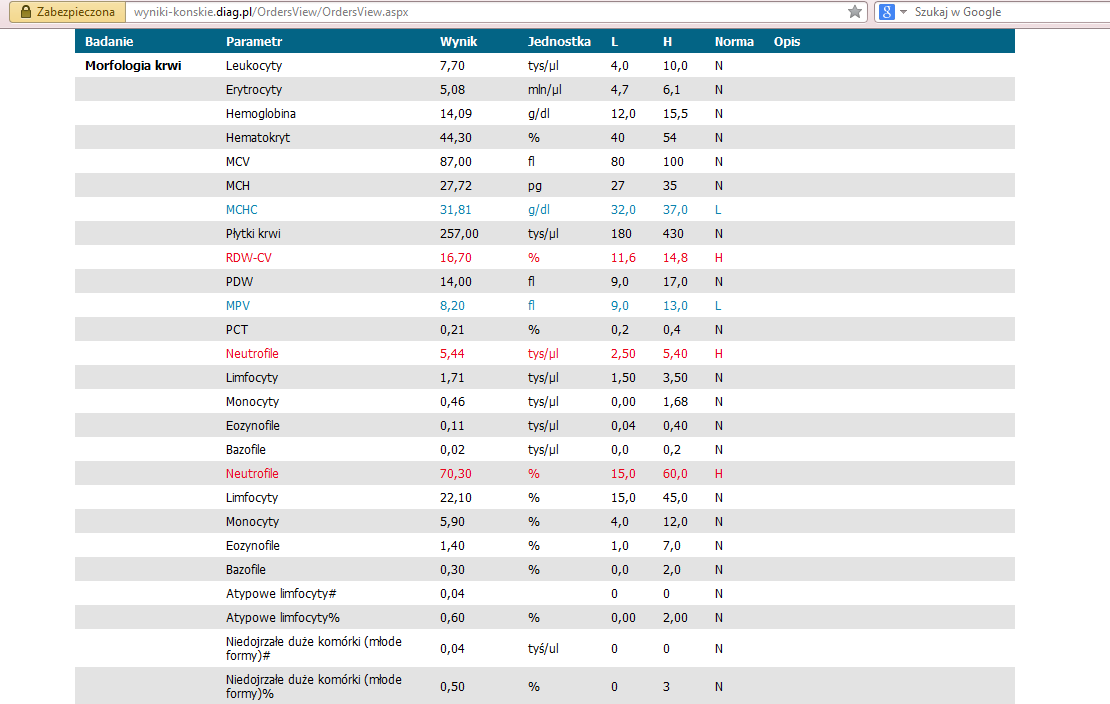Select the Leukocyty parameter
Viewport: 1110px width, 704px height.
pyautogui.click(x=254, y=66)
